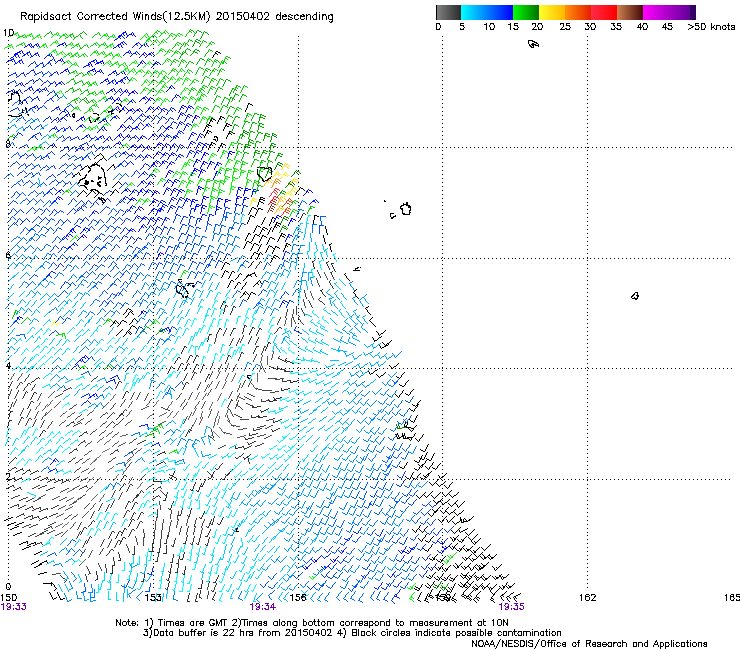
Task: Click the legend label '25'
Action: coord(565,27)
